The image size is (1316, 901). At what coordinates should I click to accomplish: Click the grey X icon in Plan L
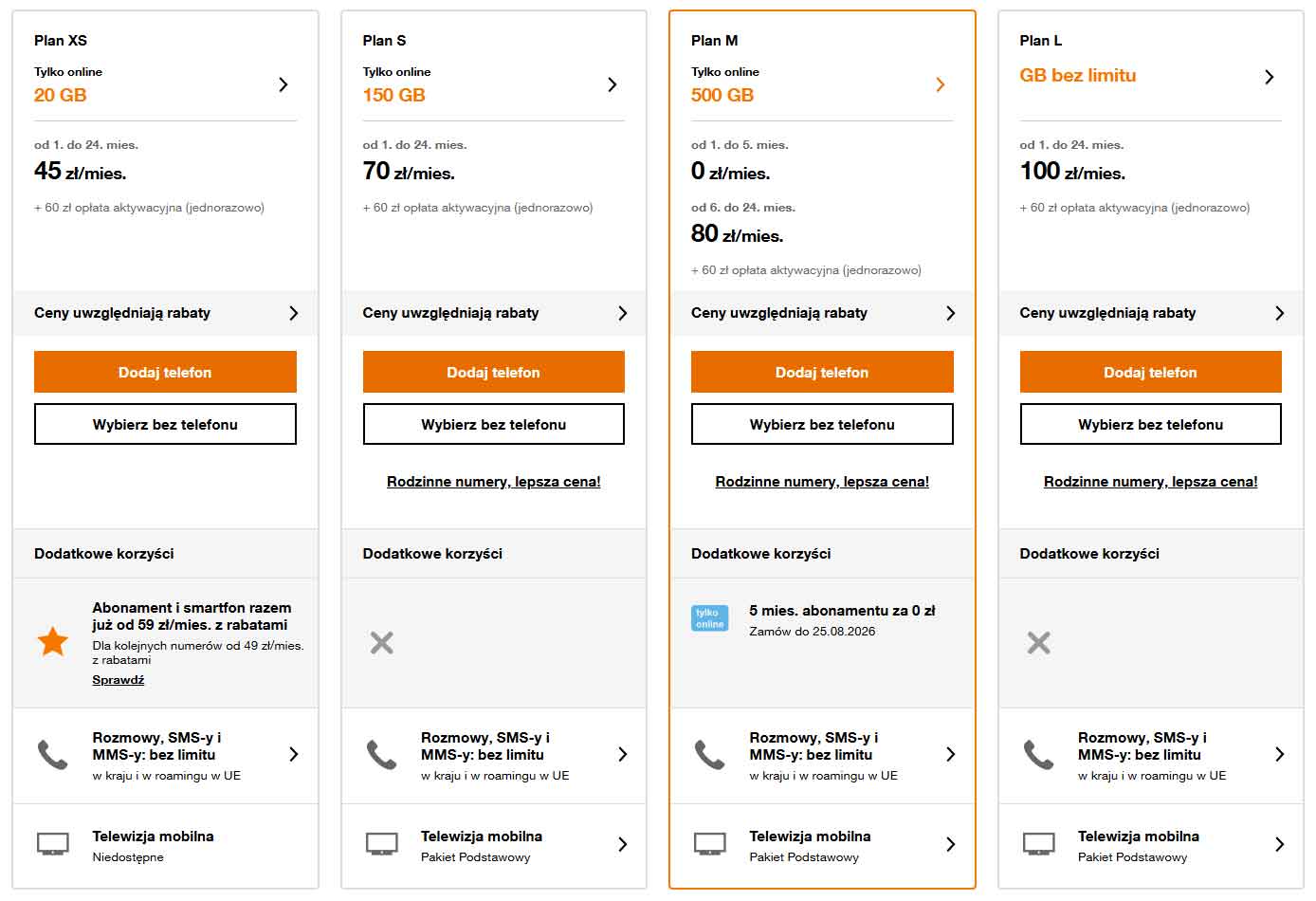[x=1039, y=643]
